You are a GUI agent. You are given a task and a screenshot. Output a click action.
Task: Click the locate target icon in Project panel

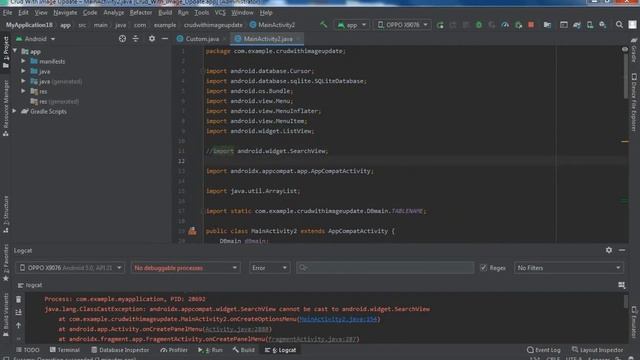(x=122, y=39)
